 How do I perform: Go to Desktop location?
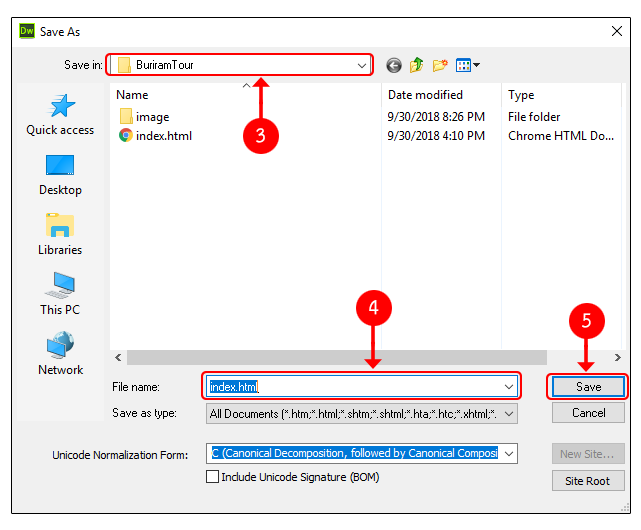point(60,174)
